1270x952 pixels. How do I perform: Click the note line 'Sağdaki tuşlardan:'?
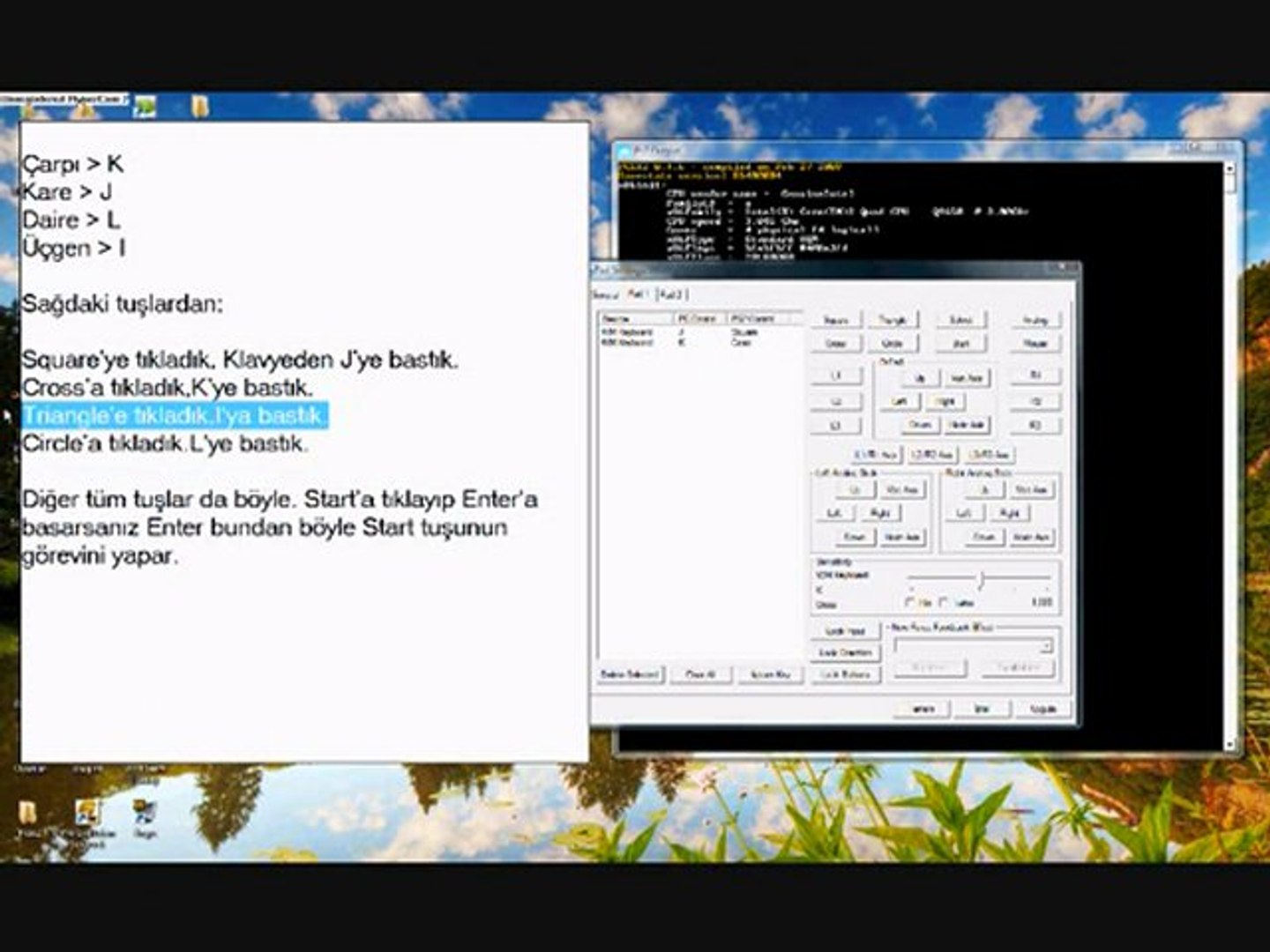(x=123, y=305)
